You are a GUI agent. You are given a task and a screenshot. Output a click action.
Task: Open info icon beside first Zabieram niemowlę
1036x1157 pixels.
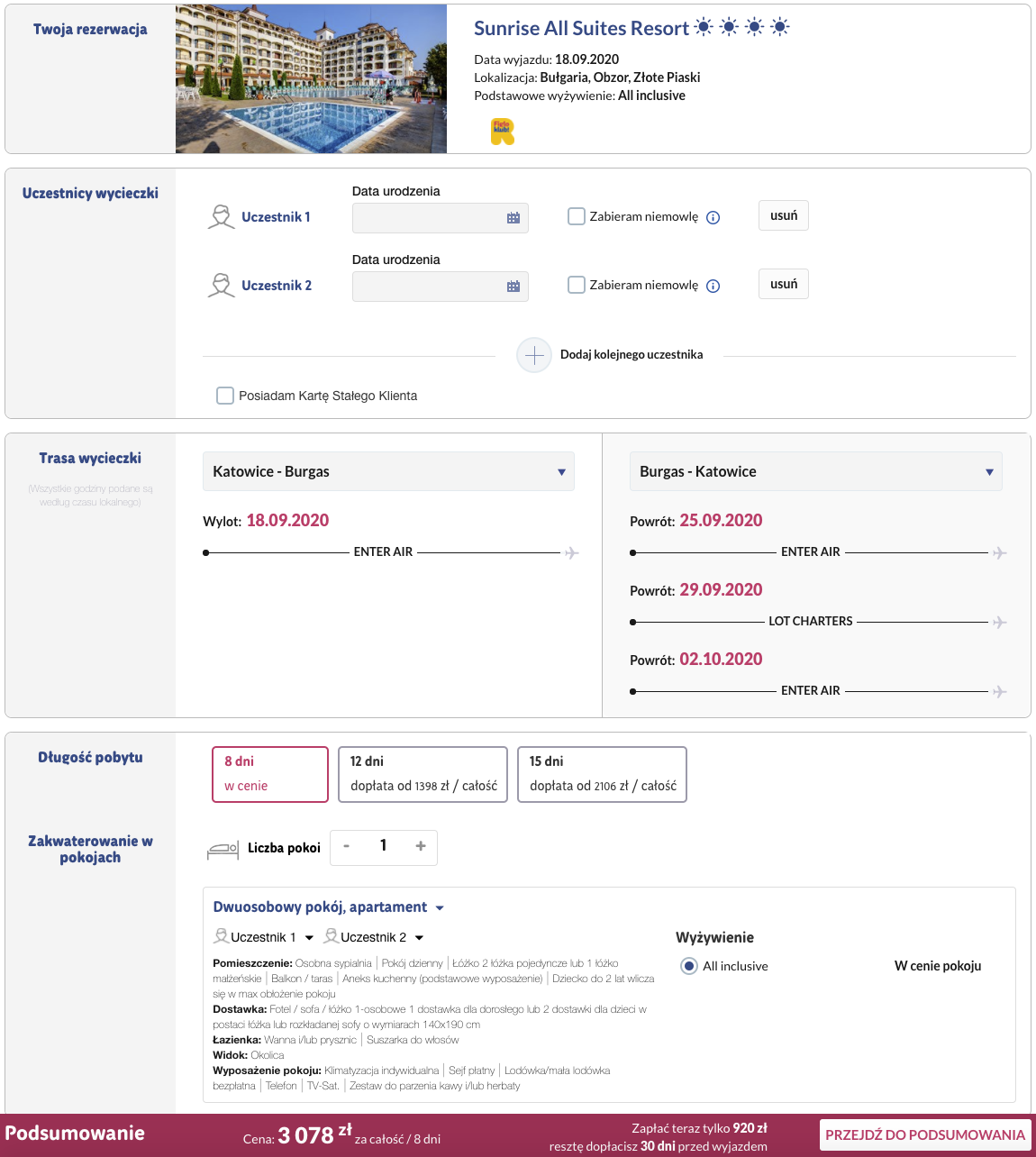pos(713,218)
